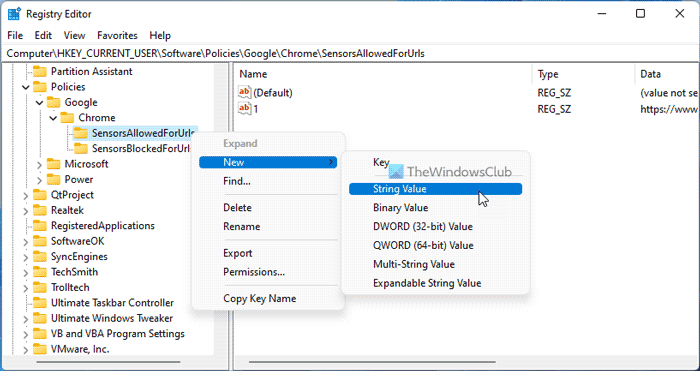700x371 pixels.
Task: Click the string icon of value 1
Action: (245, 108)
